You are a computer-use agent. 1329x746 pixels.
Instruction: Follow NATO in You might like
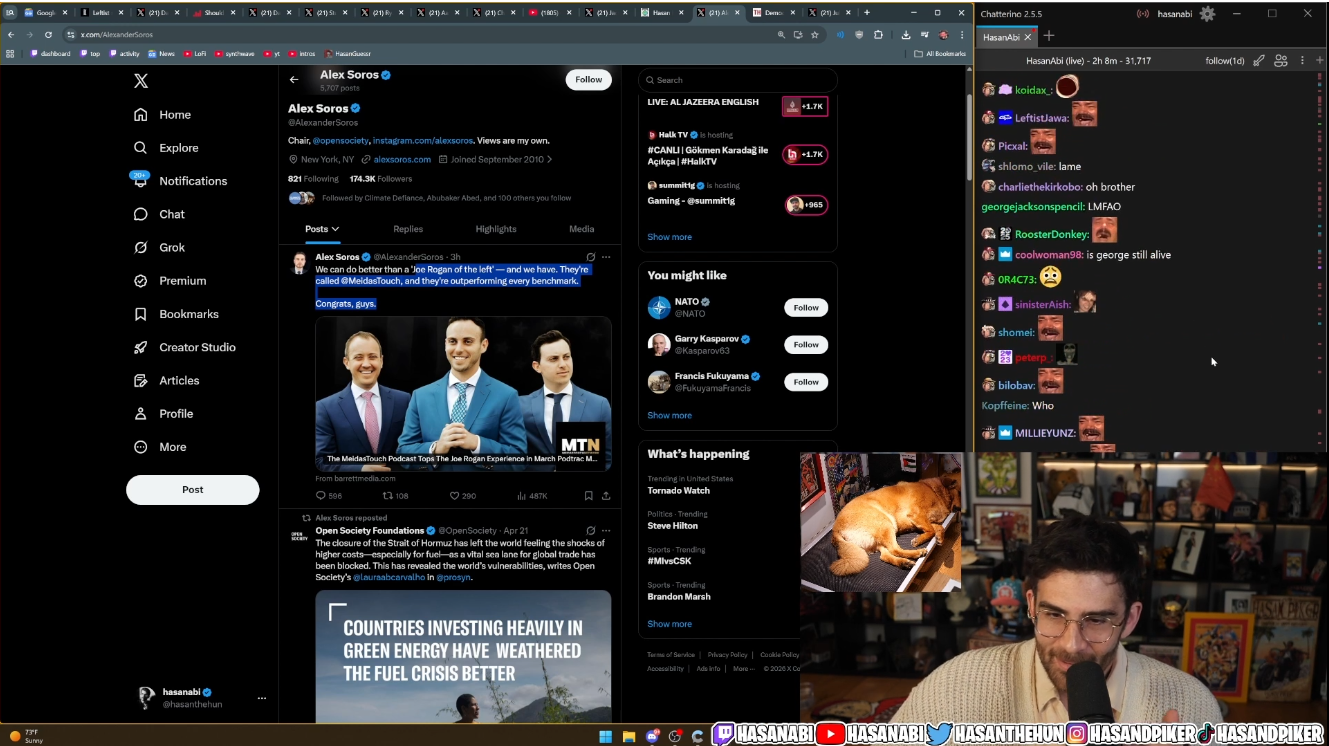[806, 308]
